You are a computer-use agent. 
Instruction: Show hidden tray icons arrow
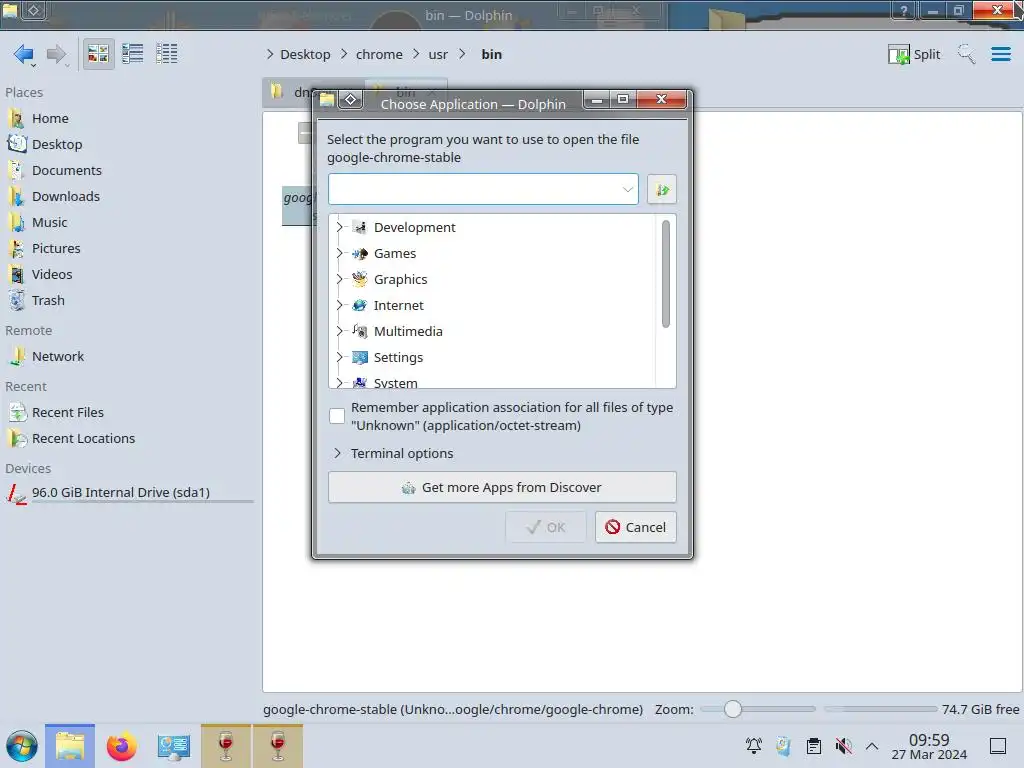pyautogui.click(x=872, y=746)
